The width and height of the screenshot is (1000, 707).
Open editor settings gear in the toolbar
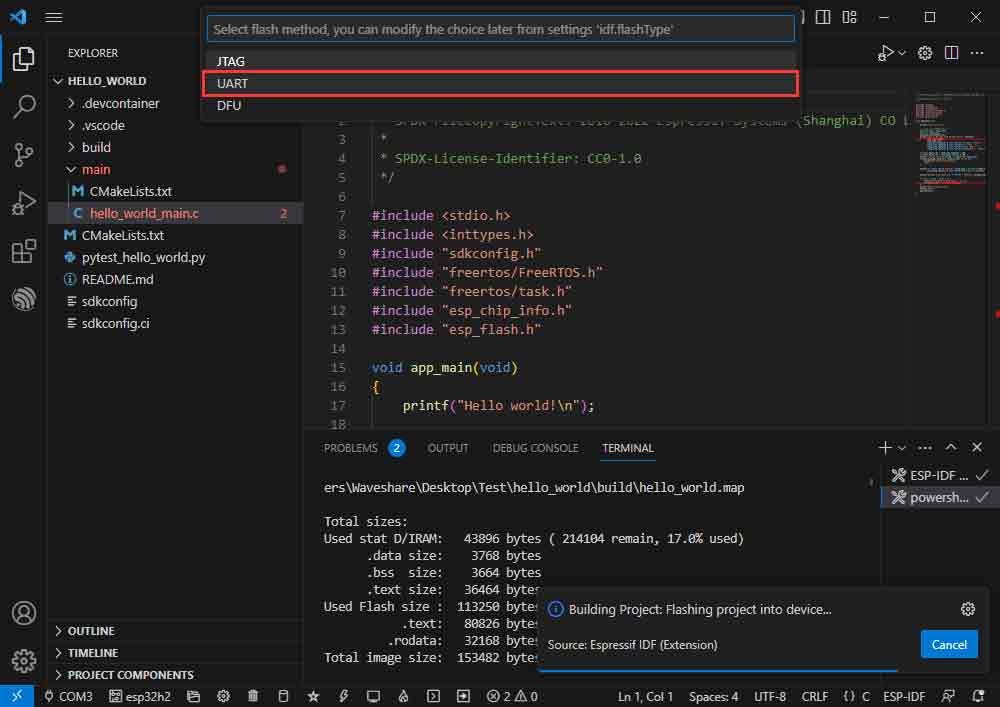[925, 53]
